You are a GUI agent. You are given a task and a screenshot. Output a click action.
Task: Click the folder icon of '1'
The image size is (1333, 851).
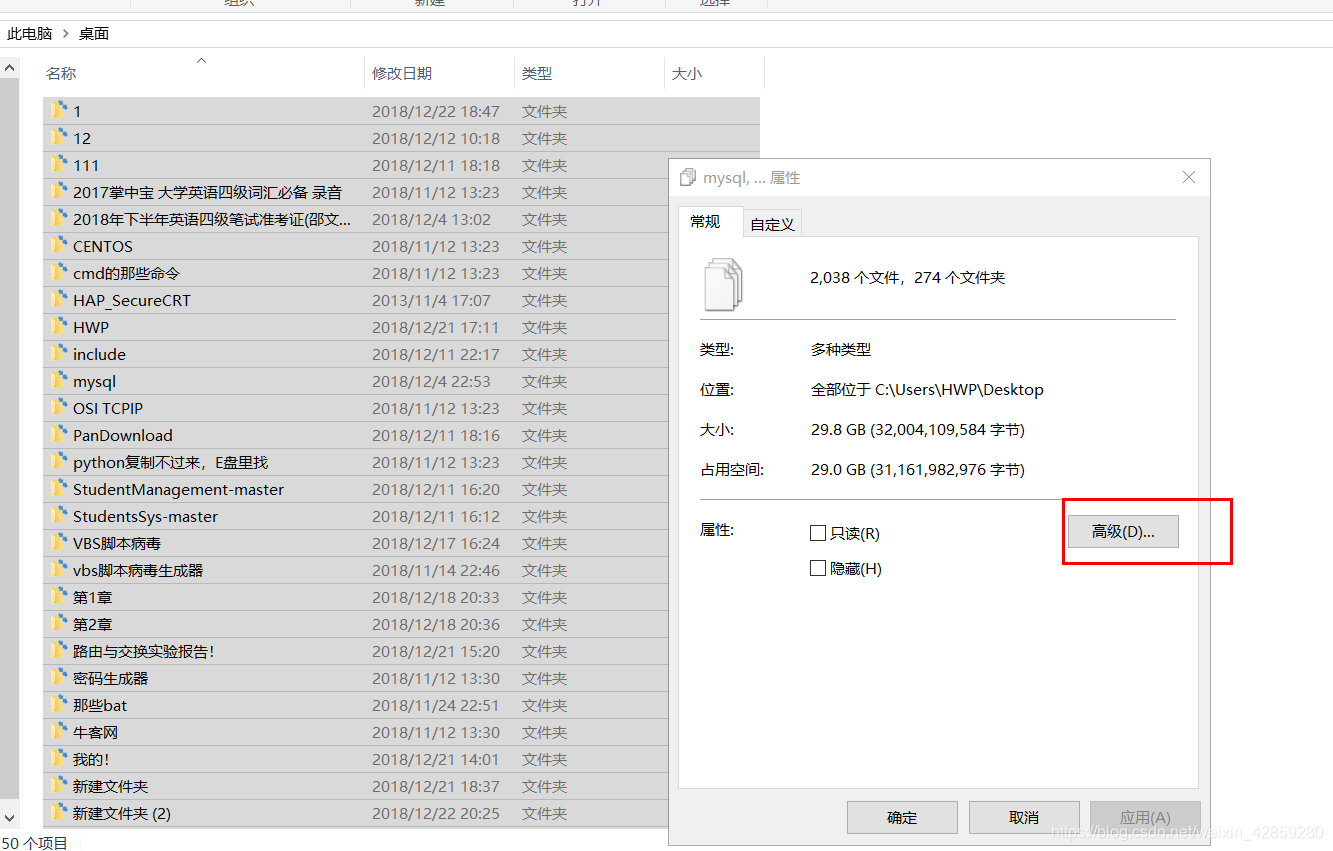tap(60, 111)
